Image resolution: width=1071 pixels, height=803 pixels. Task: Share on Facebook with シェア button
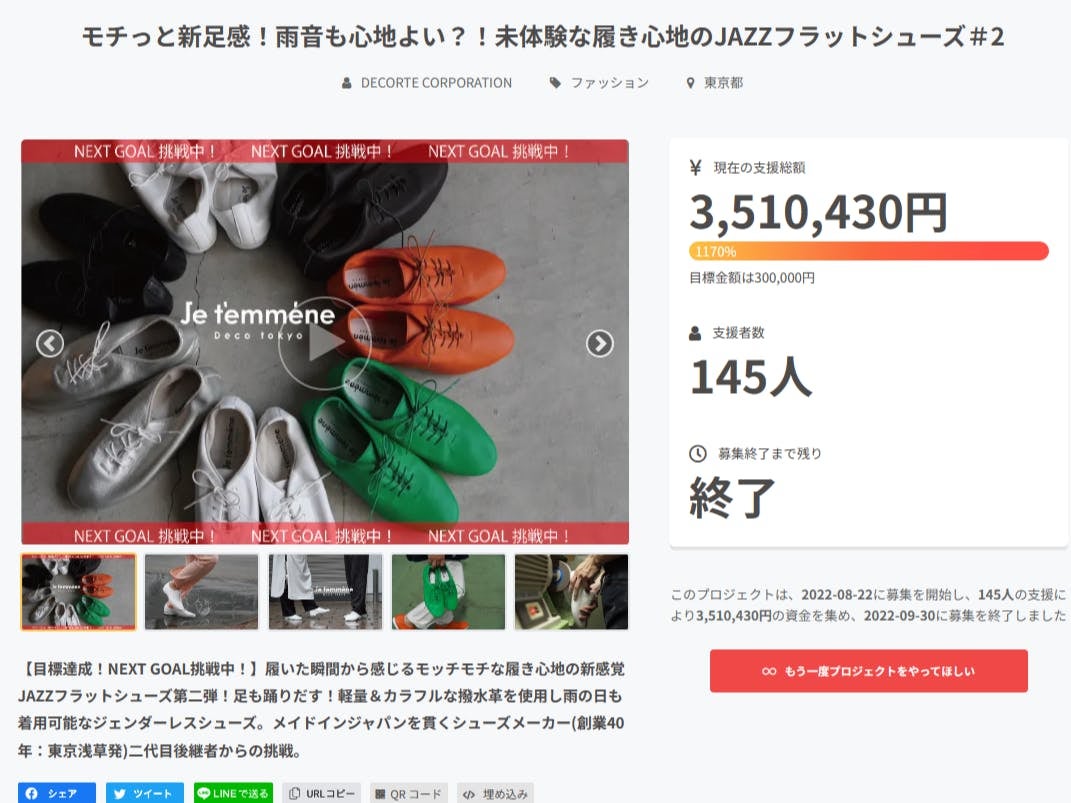57,793
